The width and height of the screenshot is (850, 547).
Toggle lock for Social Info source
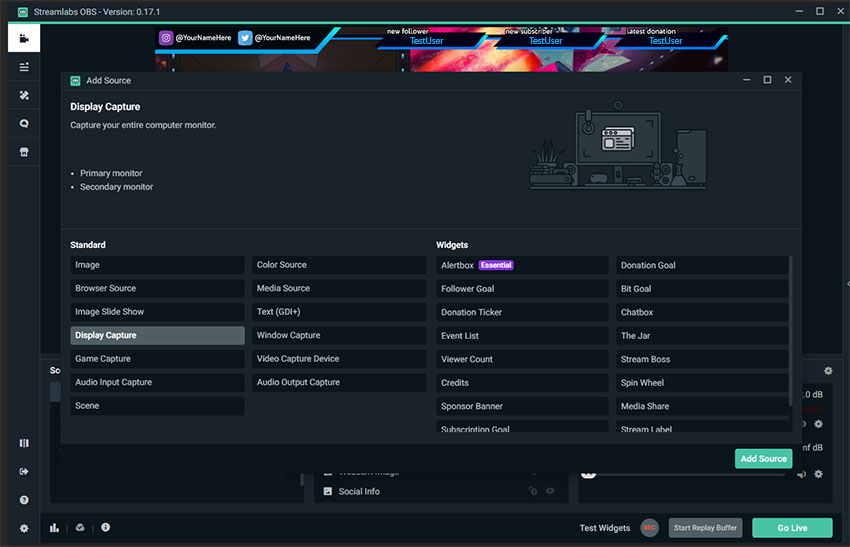[x=533, y=491]
